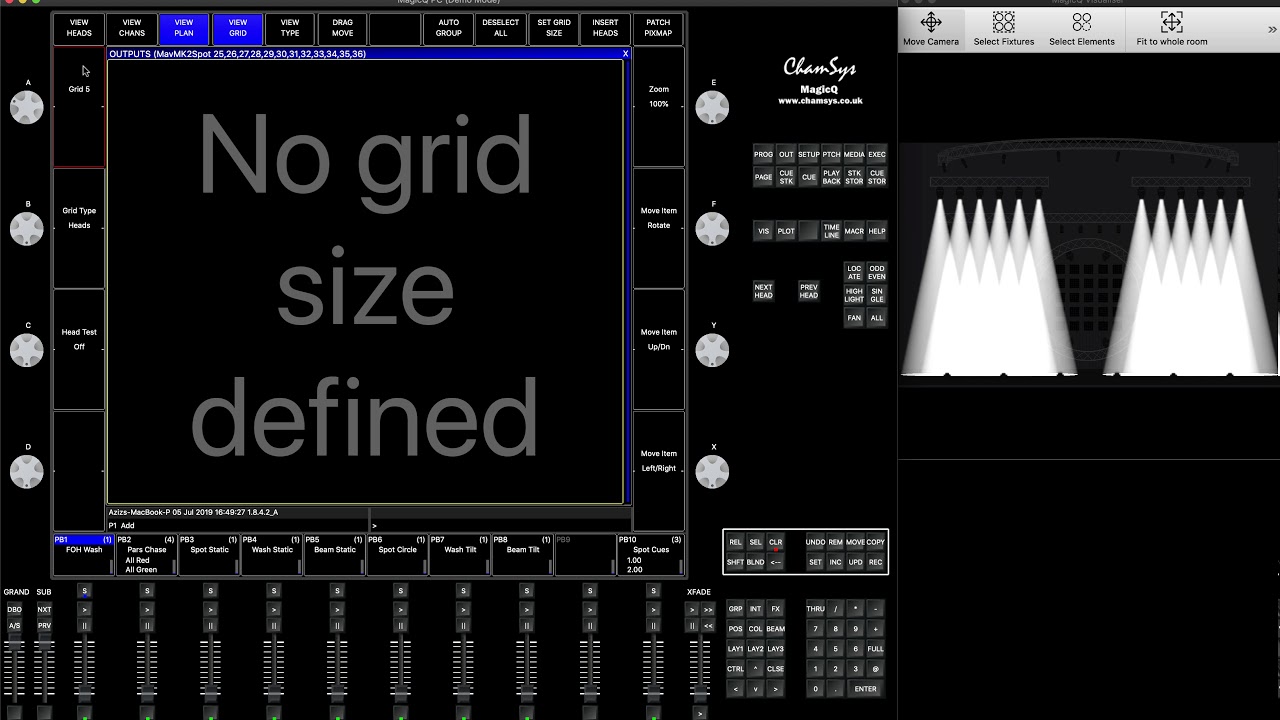
Task: Open the PTCH patch window button
Action: pyautogui.click(x=831, y=155)
